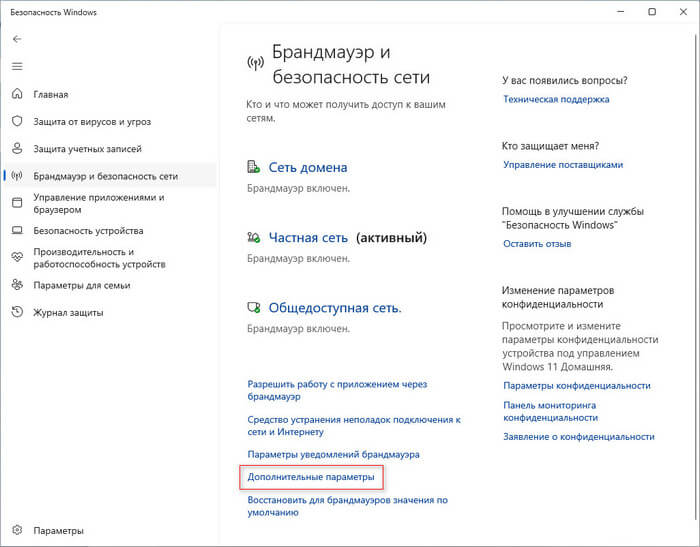The height and width of the screenshot is (547, 700).
Task: Open the device performance heart icon
Action: click(17, 258)
